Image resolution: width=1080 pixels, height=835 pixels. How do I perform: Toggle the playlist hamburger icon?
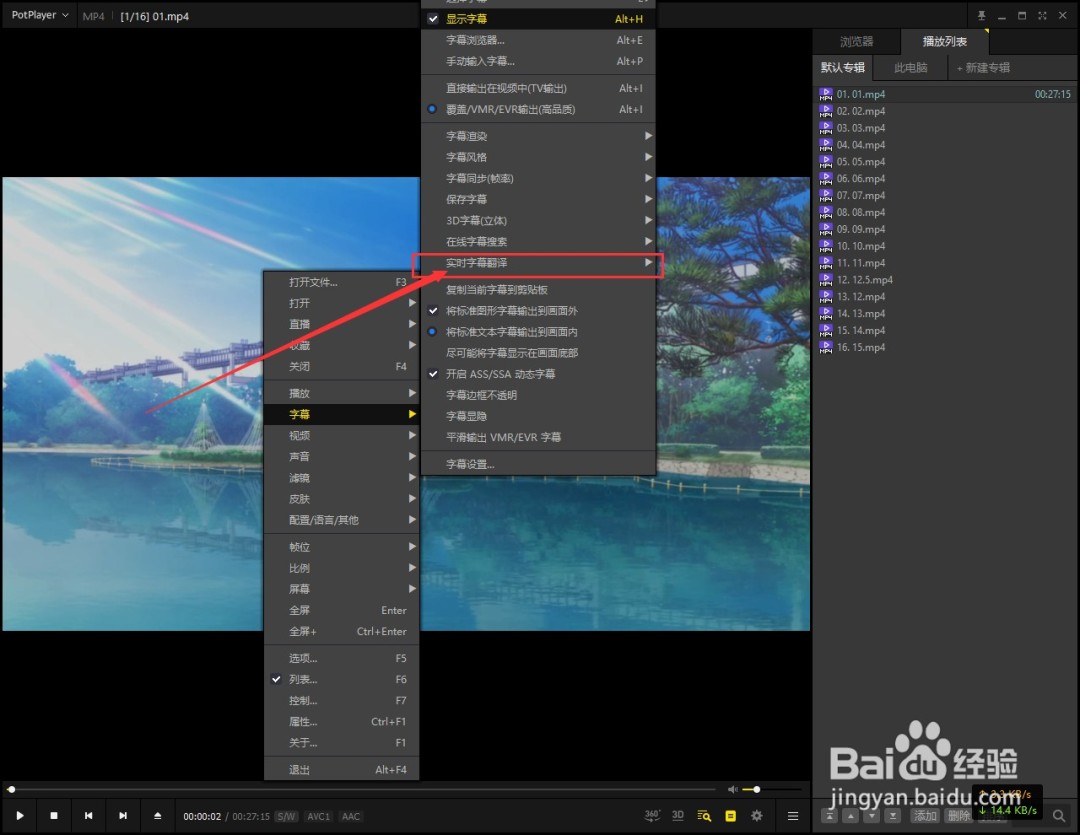(x=793, y=816)
